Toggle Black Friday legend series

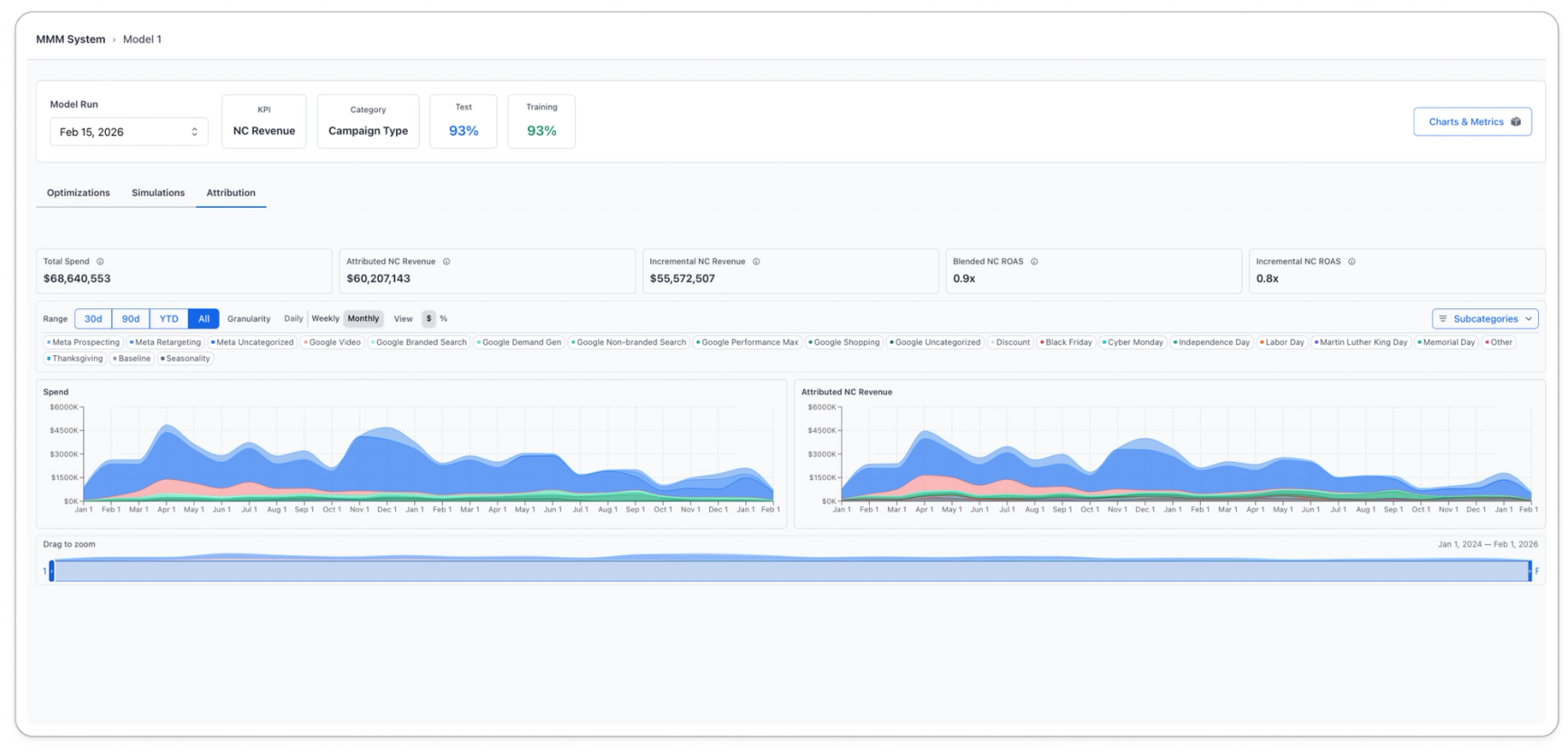pyautogui.click(x=1066, y=343)
